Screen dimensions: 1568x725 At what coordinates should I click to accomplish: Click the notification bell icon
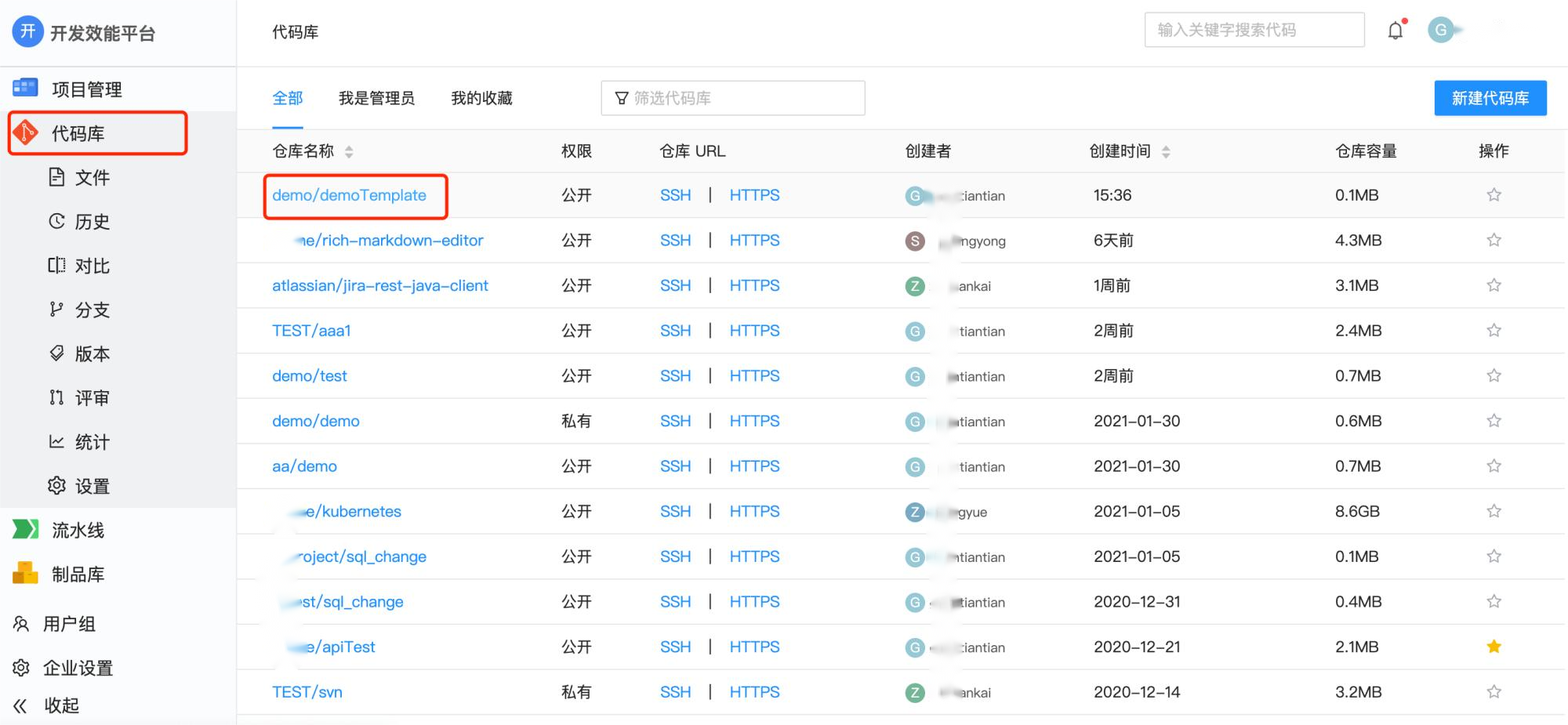coord(1396,31)
